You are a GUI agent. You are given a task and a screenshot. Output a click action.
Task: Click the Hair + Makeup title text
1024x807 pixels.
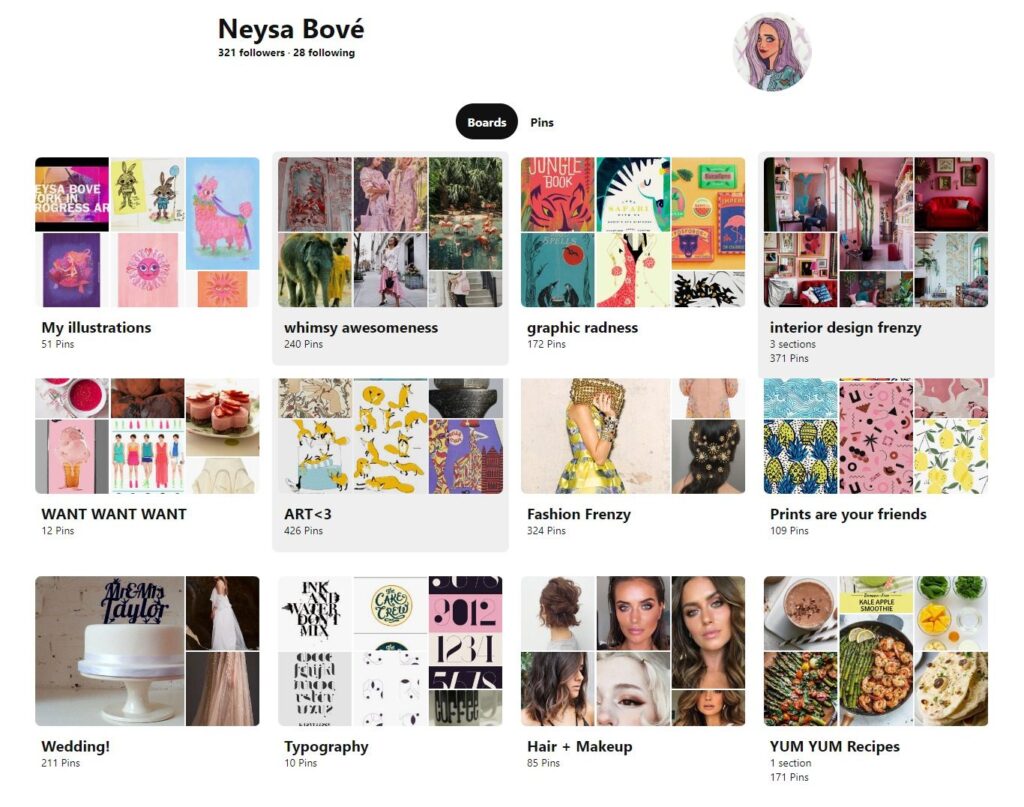(579, 746)
